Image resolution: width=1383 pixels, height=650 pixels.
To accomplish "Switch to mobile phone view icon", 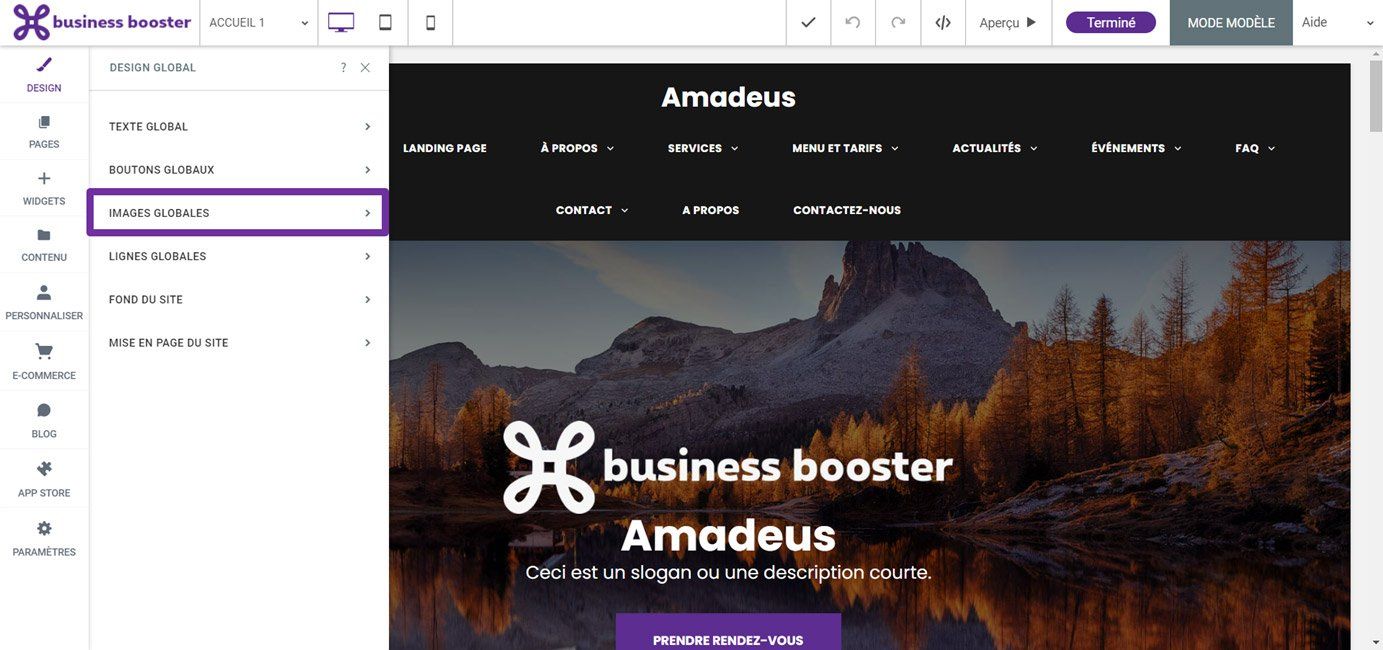I will tap(431, 22).
